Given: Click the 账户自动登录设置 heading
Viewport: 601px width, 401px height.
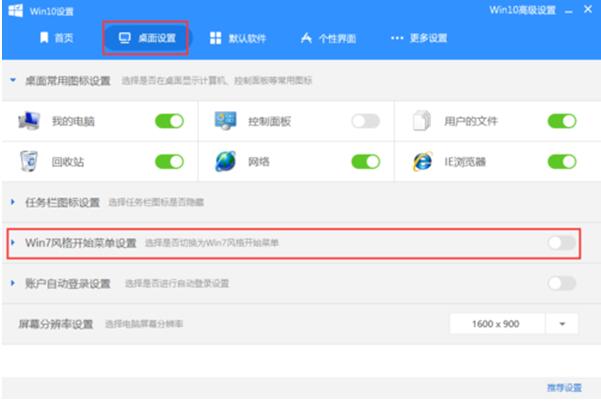Looking at the screenshot, I should pos(68,283).
